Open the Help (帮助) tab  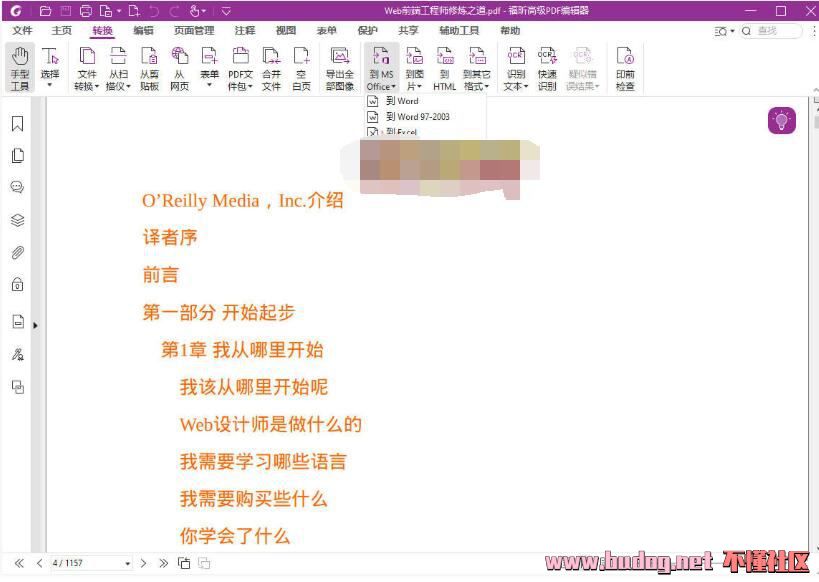[510, 31]
